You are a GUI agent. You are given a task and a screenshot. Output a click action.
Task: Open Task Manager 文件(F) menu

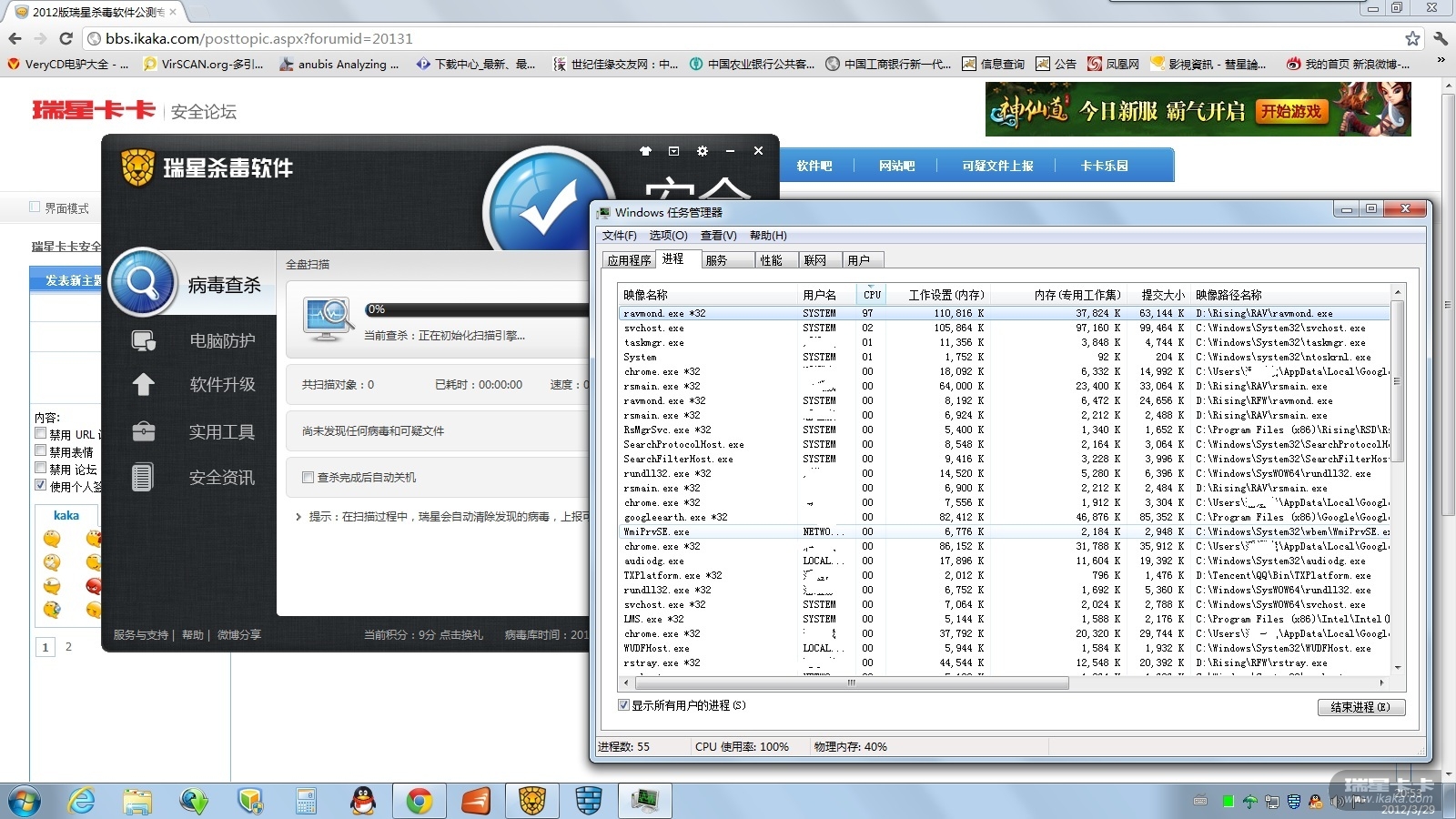click(x=620, y=236)
